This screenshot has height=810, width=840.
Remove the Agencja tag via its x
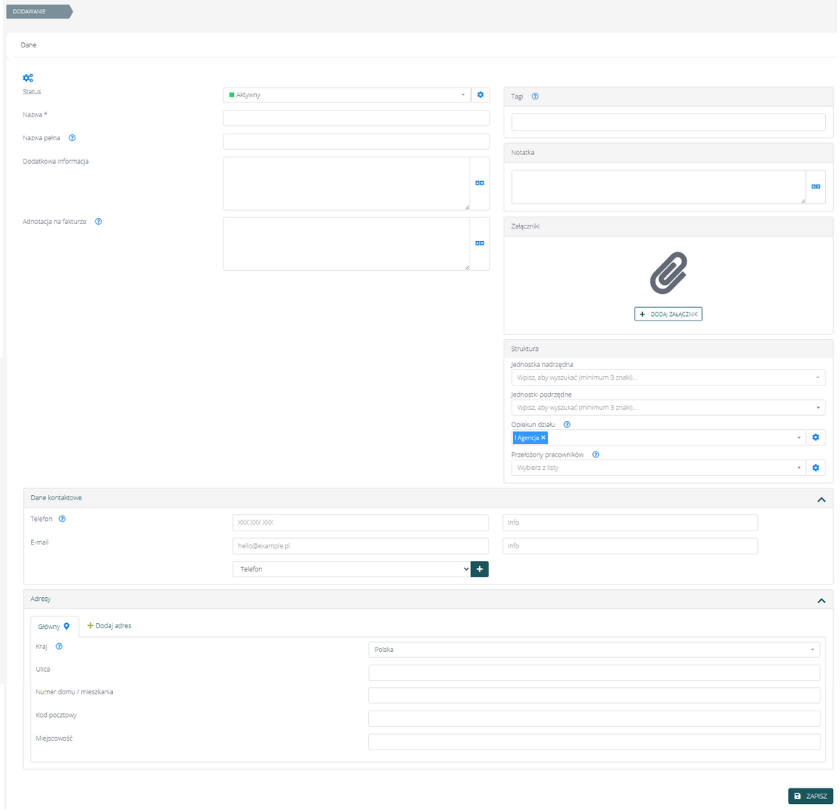(543, 438)
